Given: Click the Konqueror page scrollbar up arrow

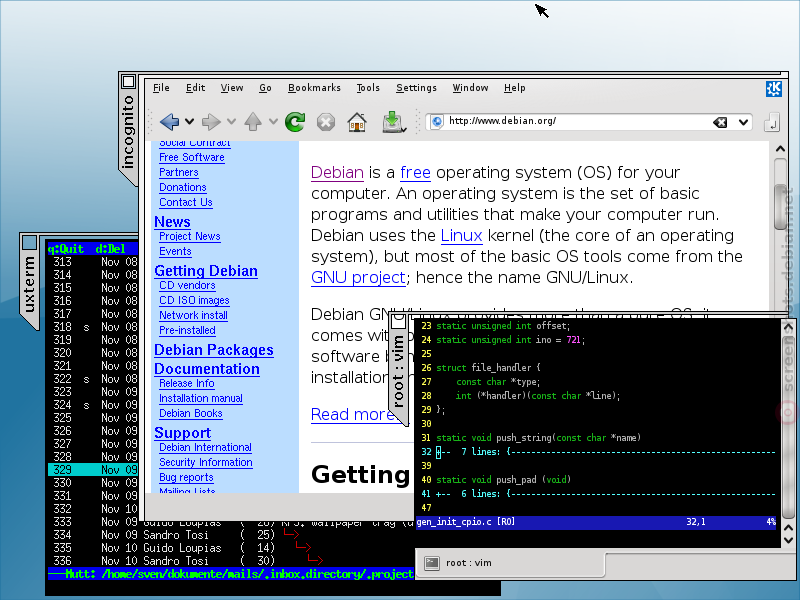Looking at the screenshot, I should point(780,149).
